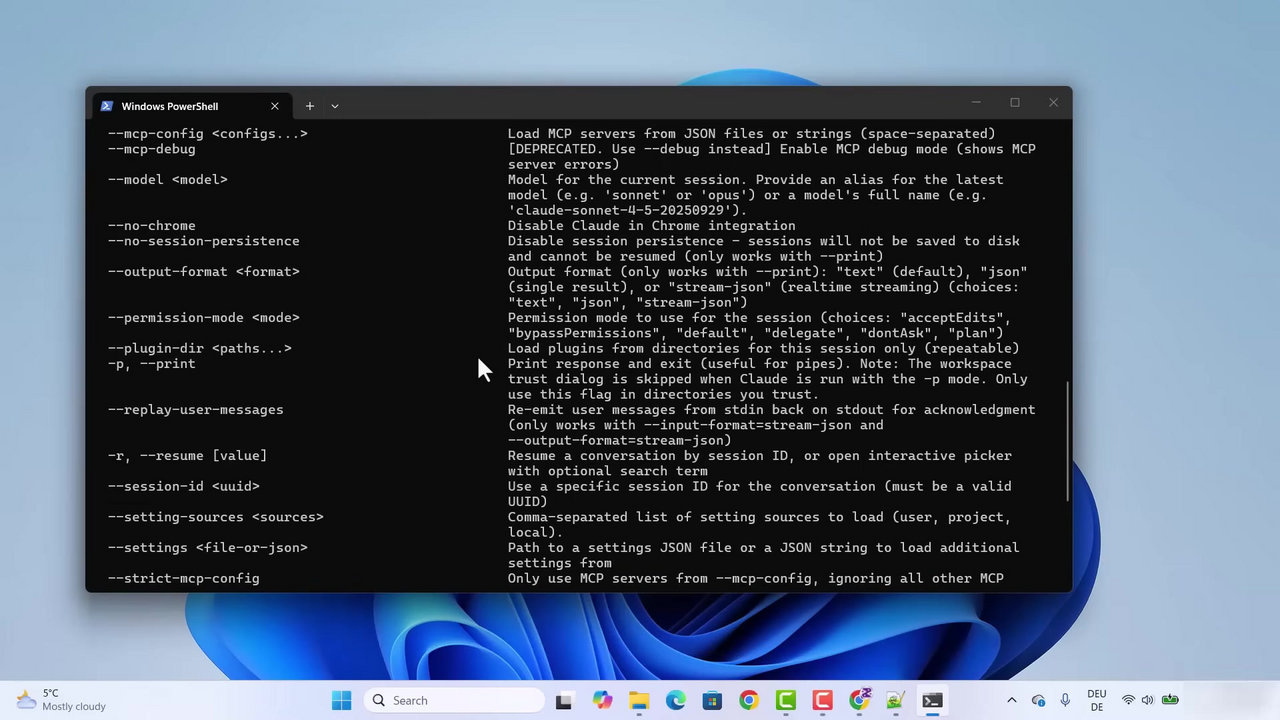The width and height of the screenshot is (1280, 720).
Task: Maximize the PowerShell terminal window
Action: pos(1015,102)
